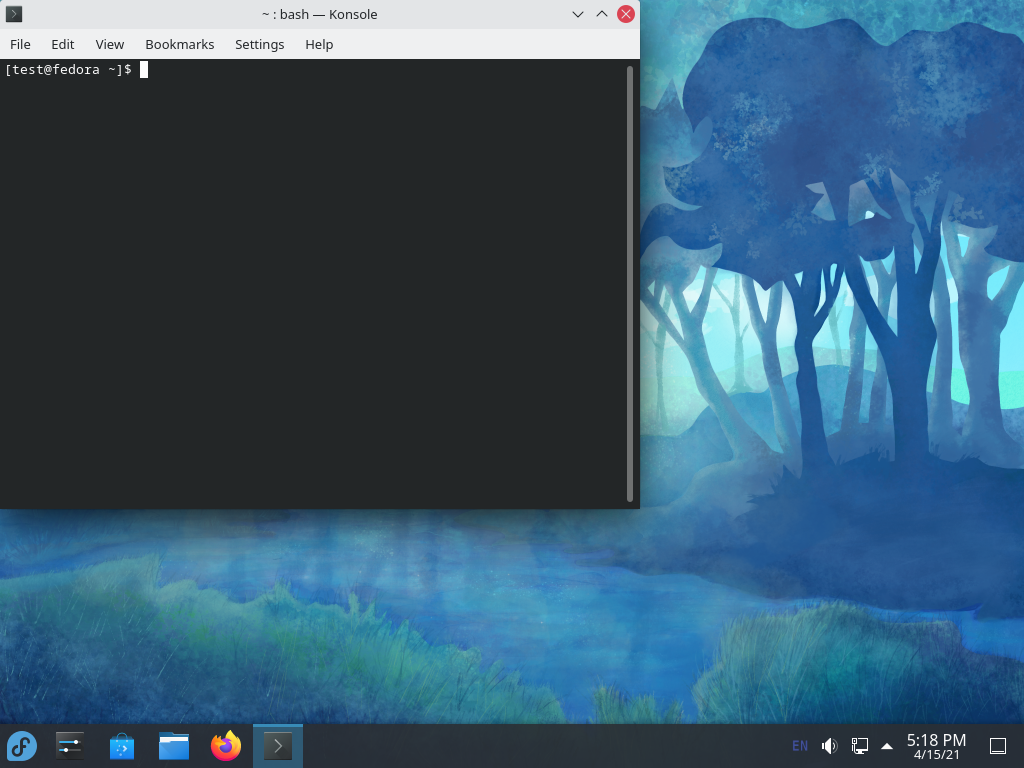Open System Settings from the taskbar
1024x768 pixels.
click(x=69, y=746)
